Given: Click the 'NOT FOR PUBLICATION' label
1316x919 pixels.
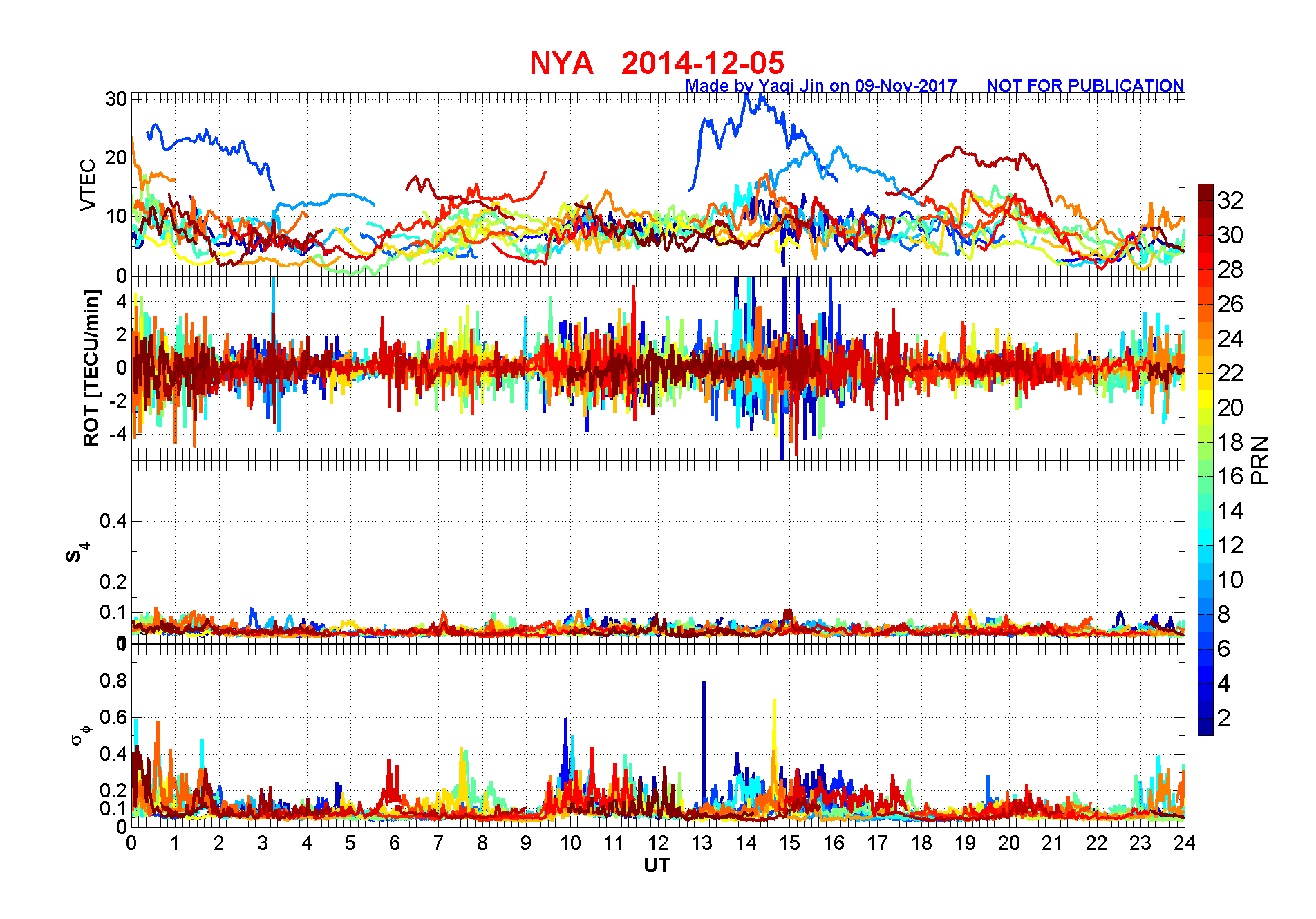Looking at the screenshot, I should coord(1085,86).
